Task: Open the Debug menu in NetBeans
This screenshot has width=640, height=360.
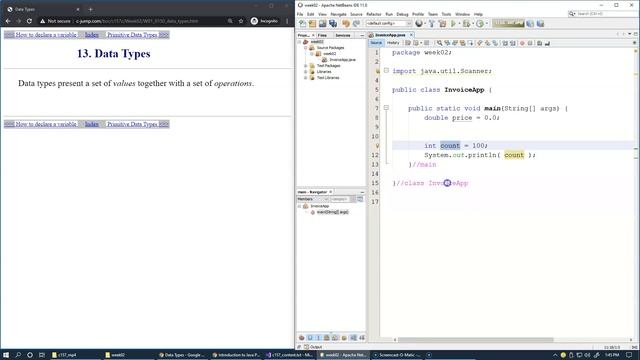Action: tap(402, 14)
